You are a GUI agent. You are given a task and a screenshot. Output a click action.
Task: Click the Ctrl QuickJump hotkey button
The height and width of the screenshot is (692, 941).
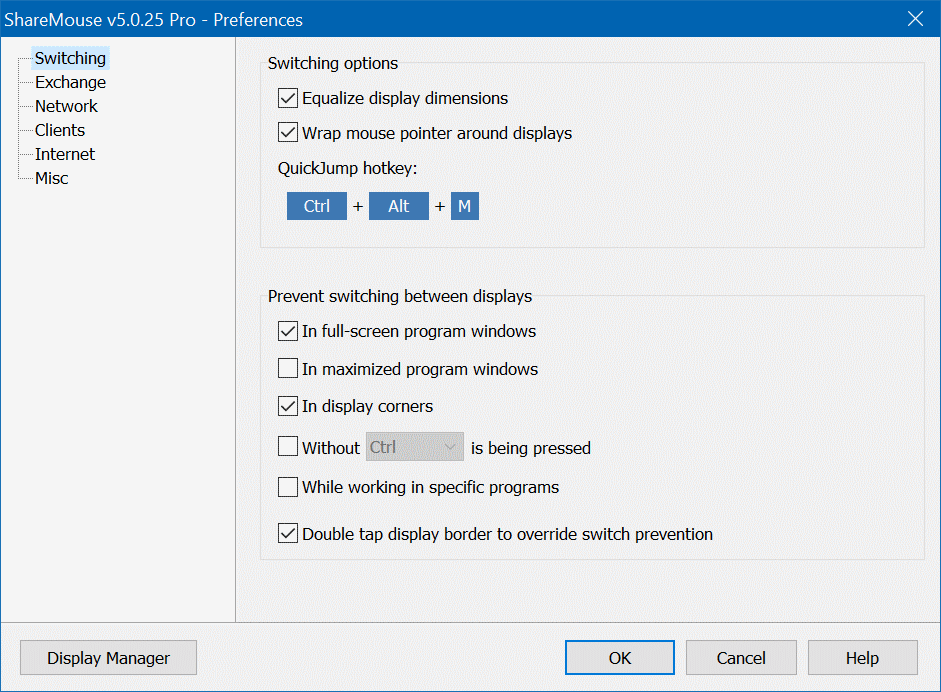[x=317, y=206]
